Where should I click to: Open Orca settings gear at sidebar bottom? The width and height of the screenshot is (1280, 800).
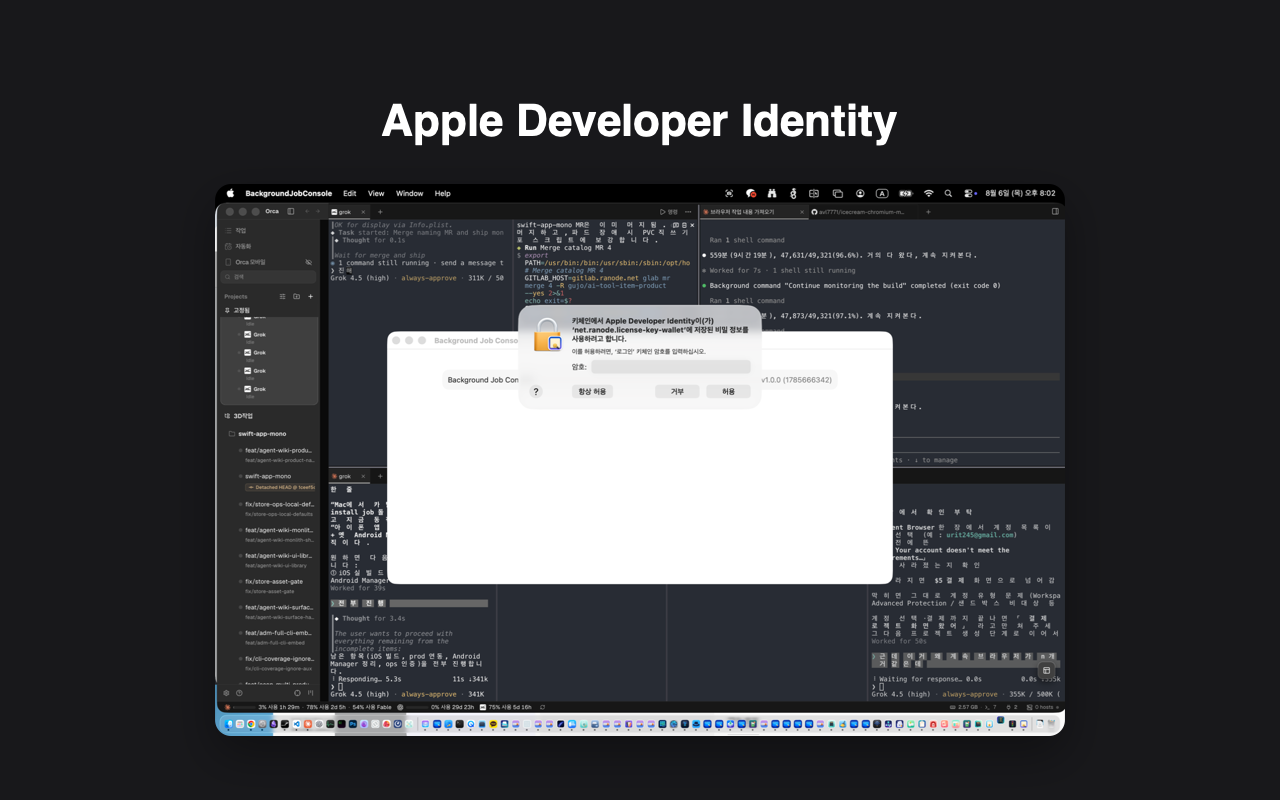[x=226, y=692]
